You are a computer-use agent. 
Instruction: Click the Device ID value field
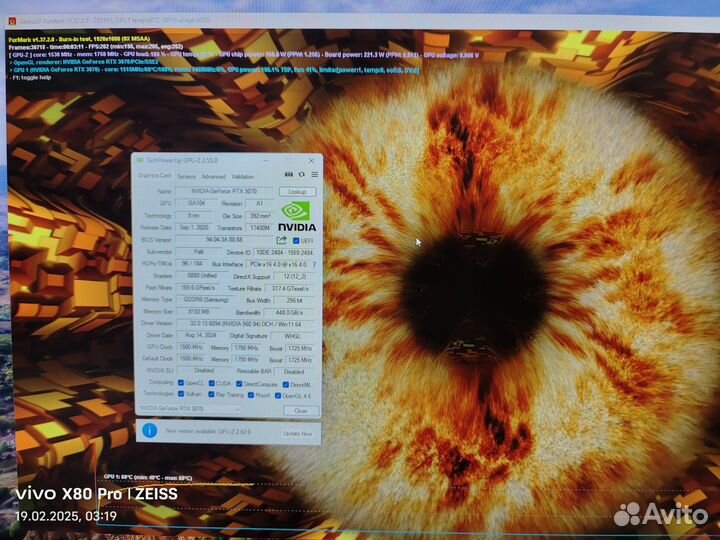tap(284, 253)
